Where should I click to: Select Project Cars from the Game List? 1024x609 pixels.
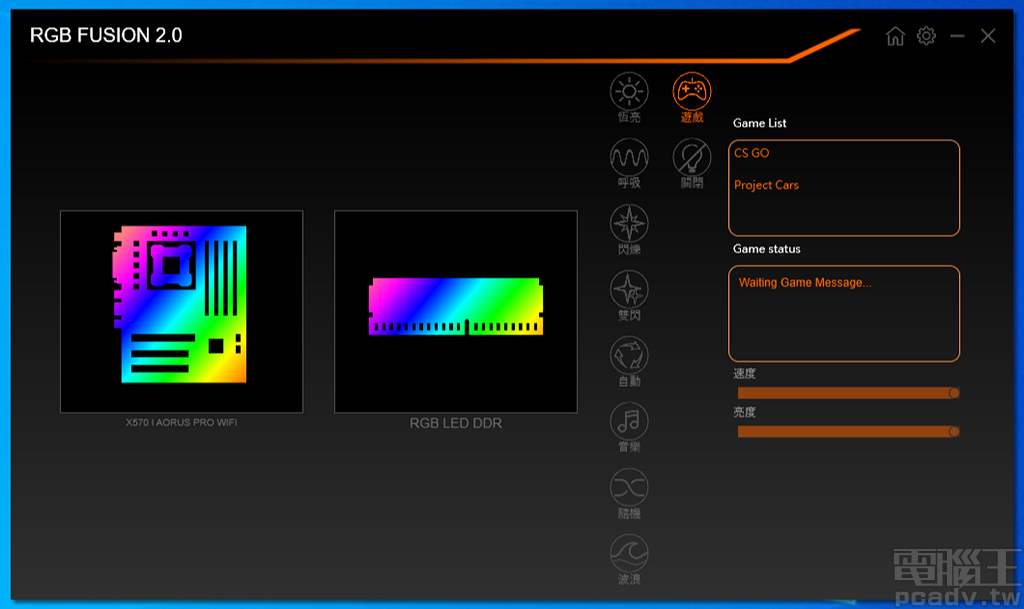pyautogui.click(x=766, y=185)
